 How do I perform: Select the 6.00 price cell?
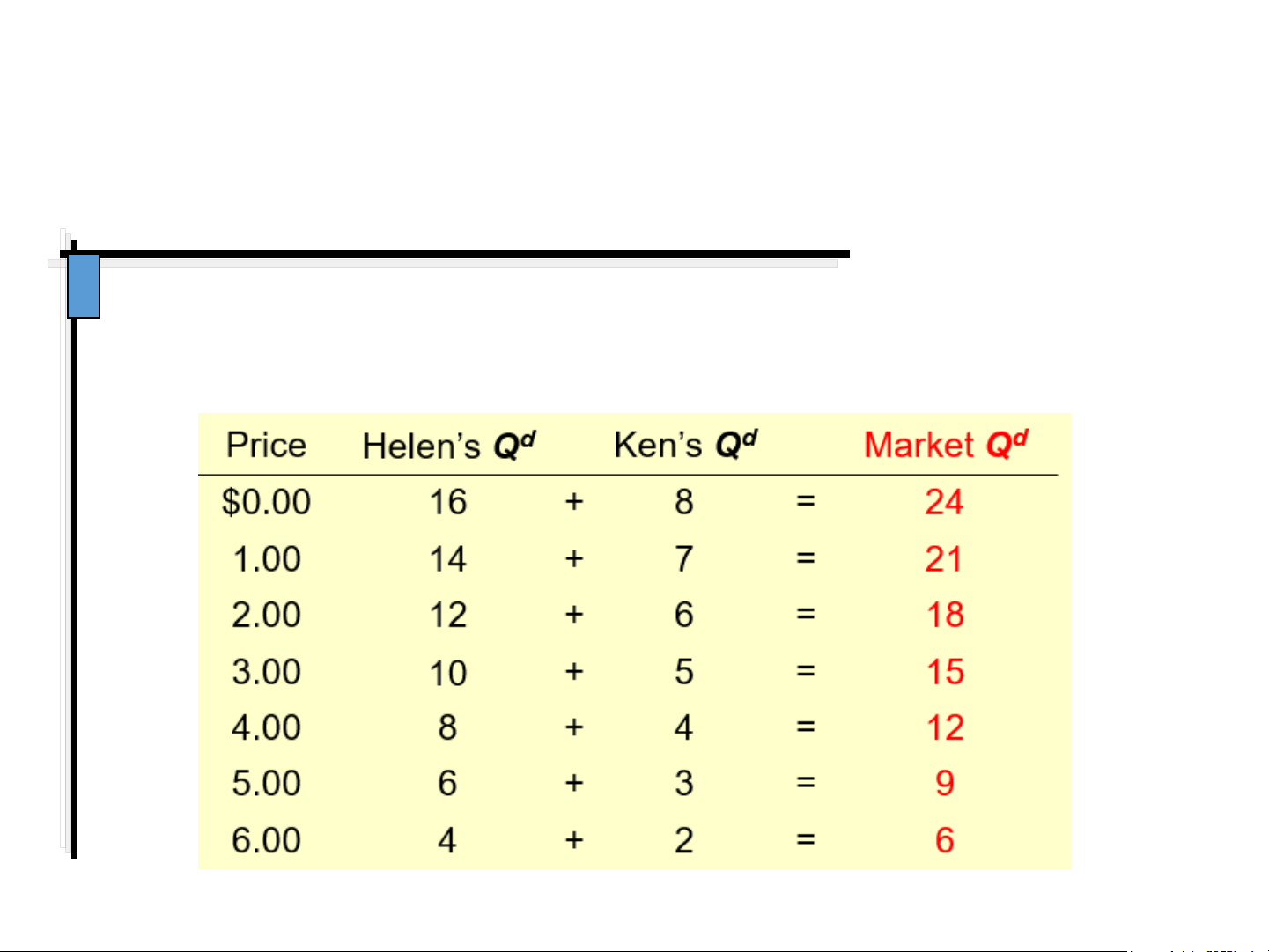[266, 841]
